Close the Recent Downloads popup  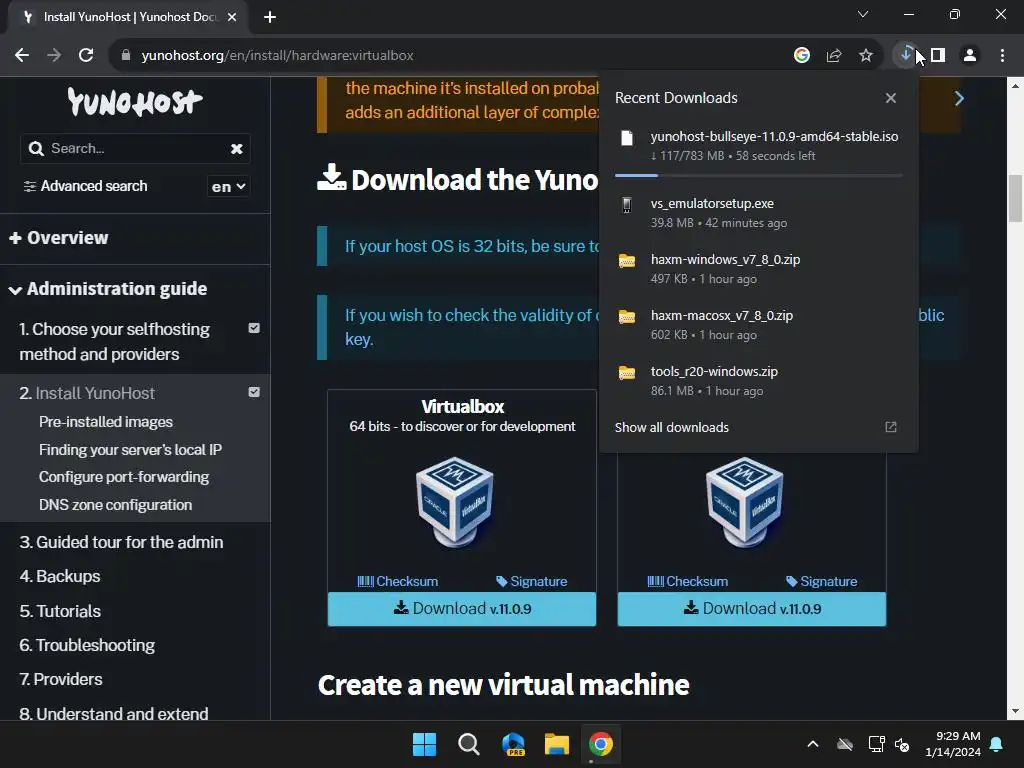[891, 98]
